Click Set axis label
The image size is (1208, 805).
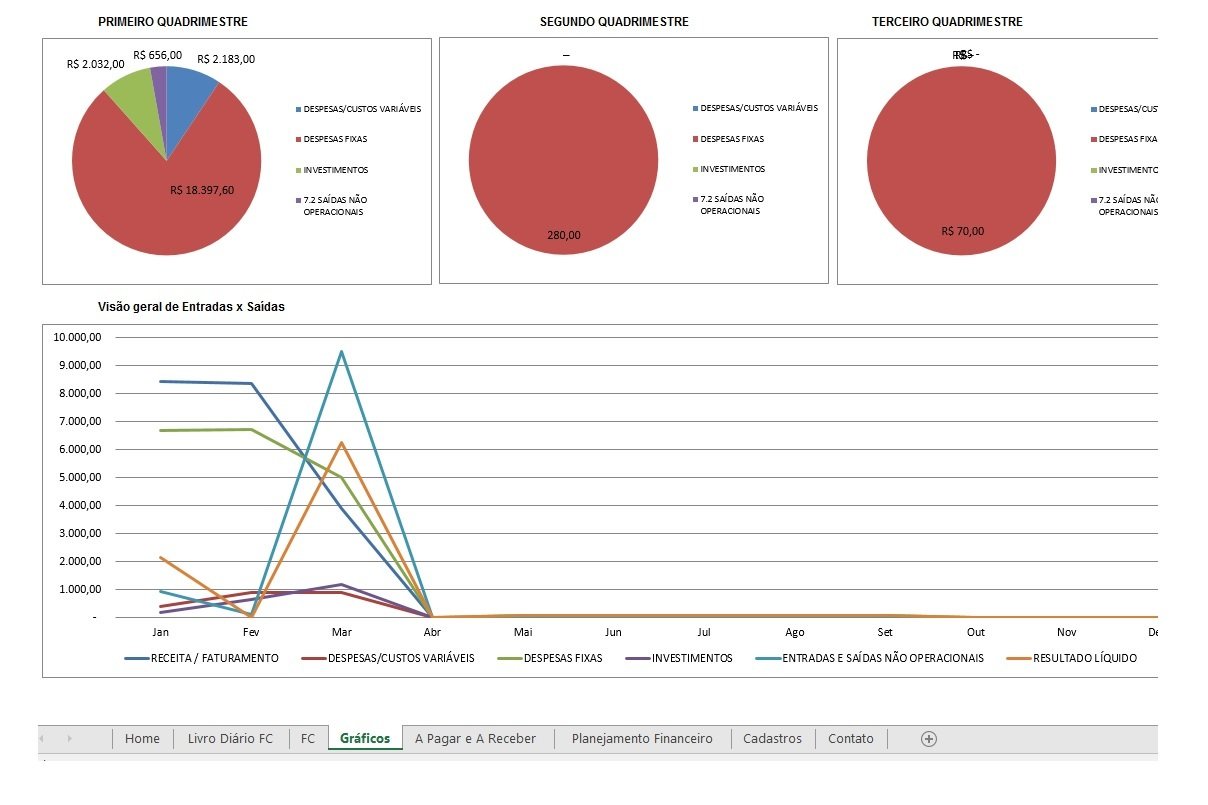[x=885, y=632]
